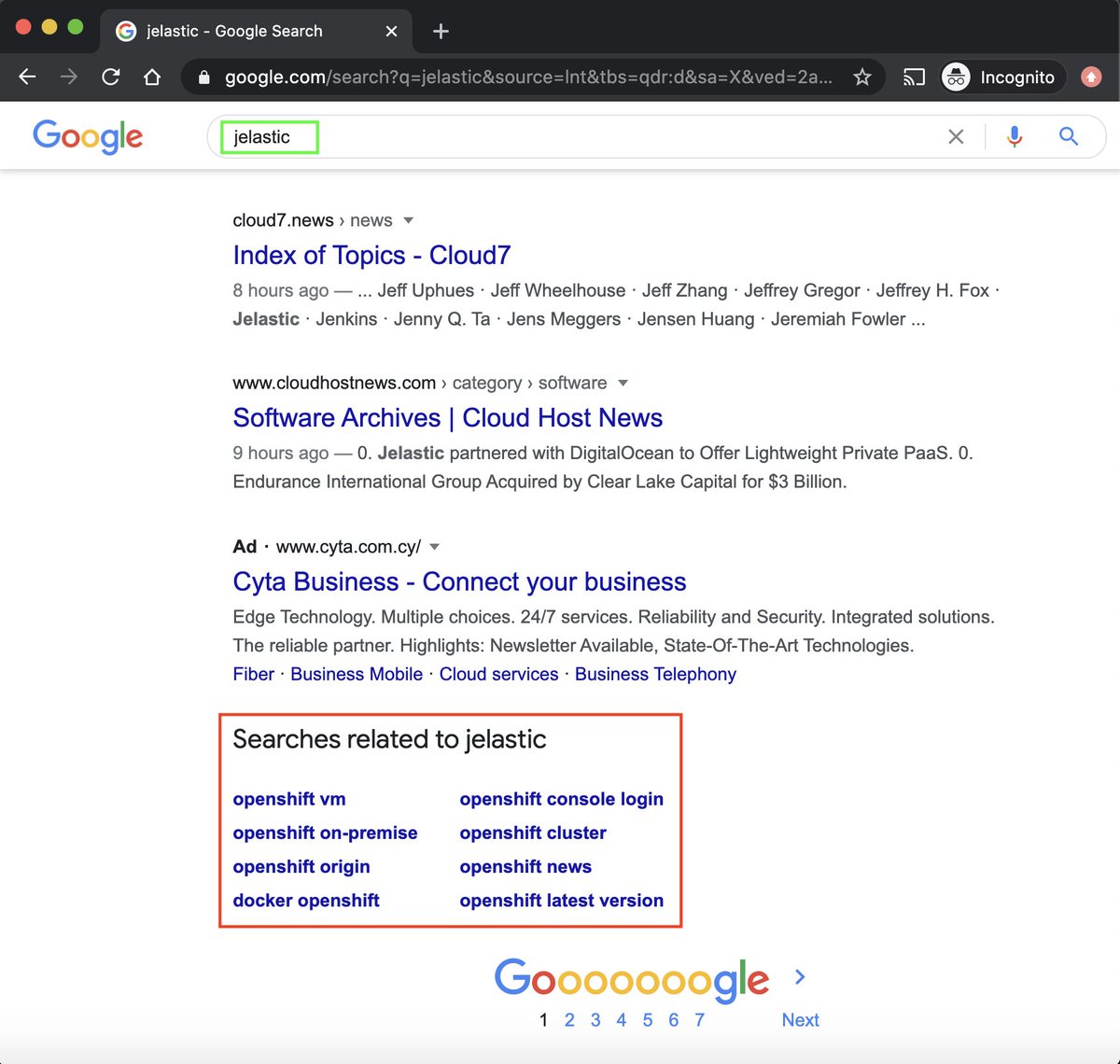This screenshot has height=1064, width=1120.
Task: Click the Incognito profile button
Action: [1001, 77]
